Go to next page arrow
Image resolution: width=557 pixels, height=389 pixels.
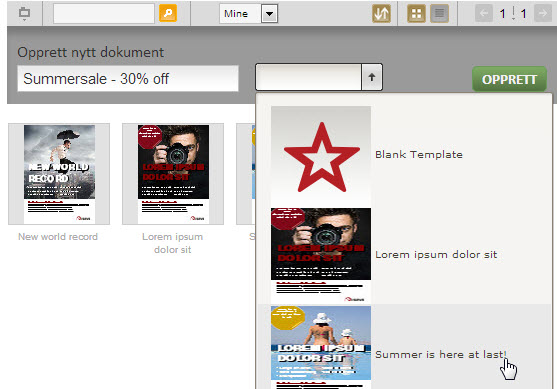(543, 13)
